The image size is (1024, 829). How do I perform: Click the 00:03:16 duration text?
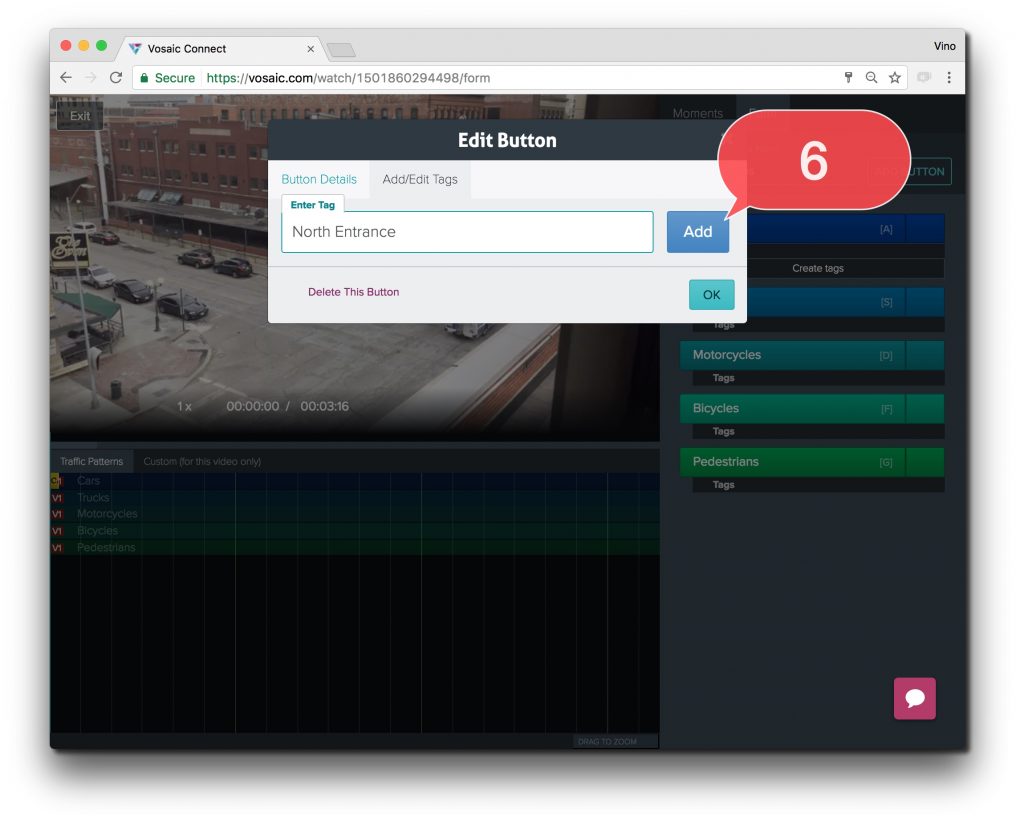coord(325,406)
